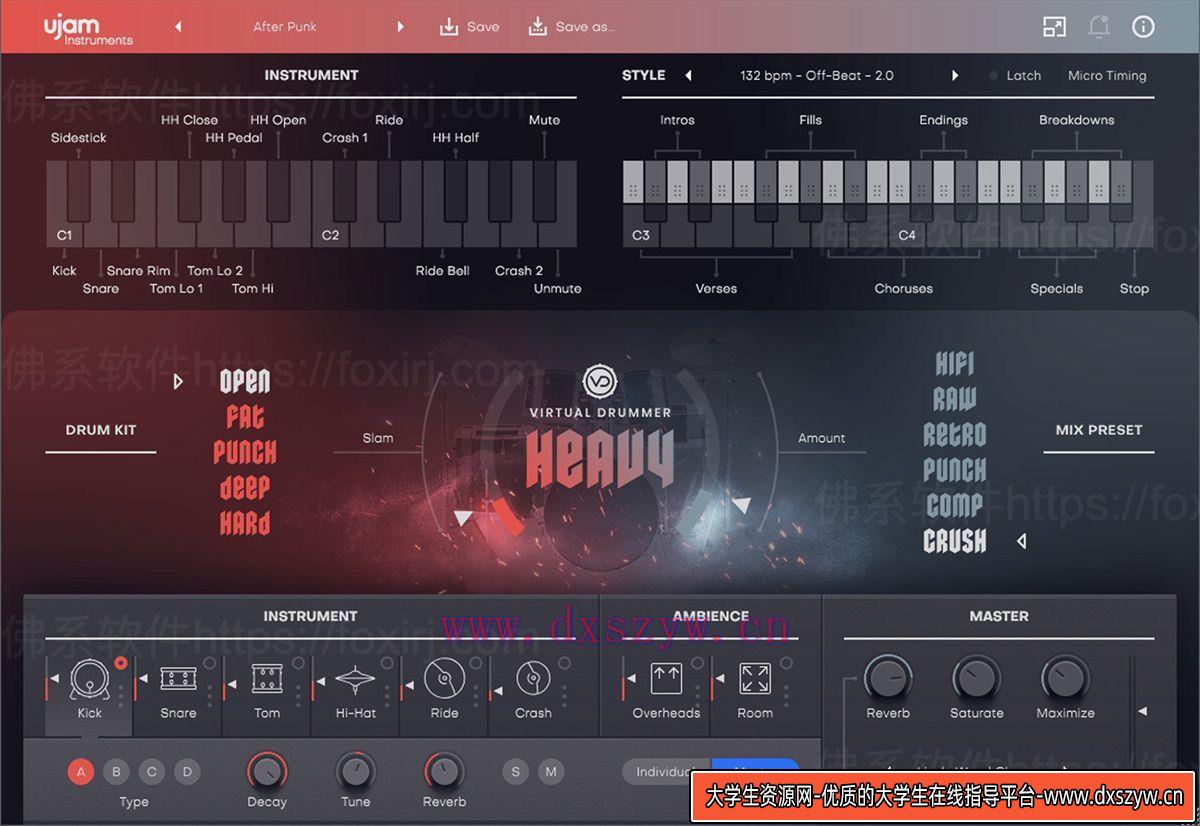Switch to Individual output mode
Viewport: 1200px width, 826px height.
pos(667,771)
